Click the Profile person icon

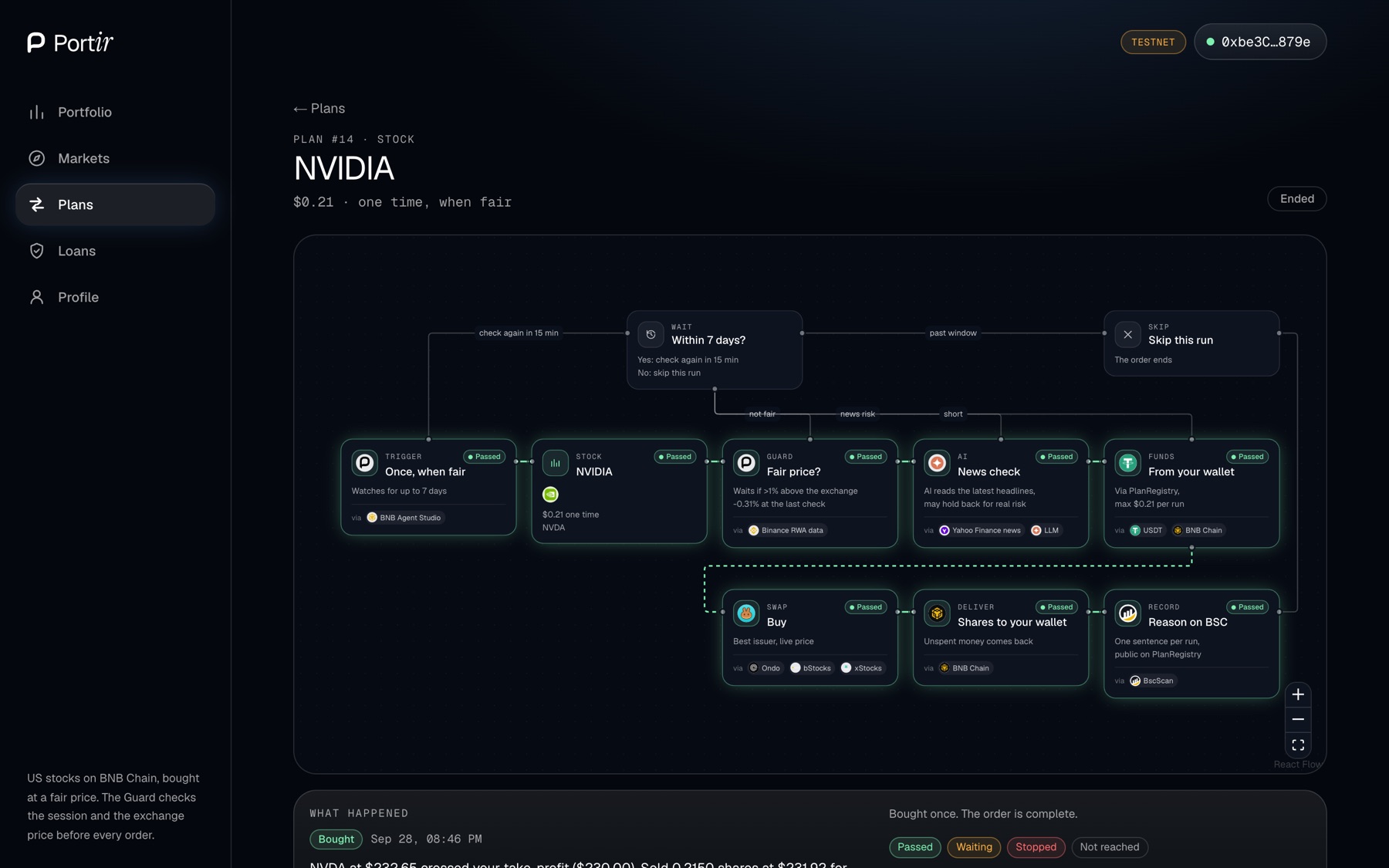(x=36, y=297)
